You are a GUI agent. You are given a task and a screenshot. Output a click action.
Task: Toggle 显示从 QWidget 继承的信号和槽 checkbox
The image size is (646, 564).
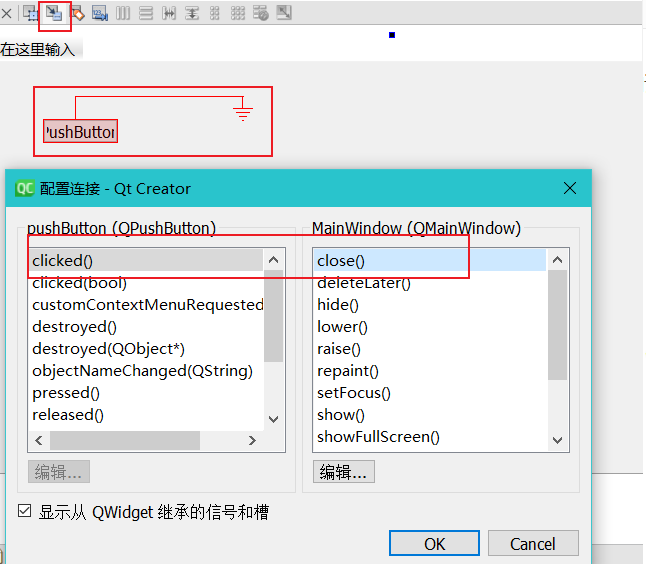tap(24, 511)
